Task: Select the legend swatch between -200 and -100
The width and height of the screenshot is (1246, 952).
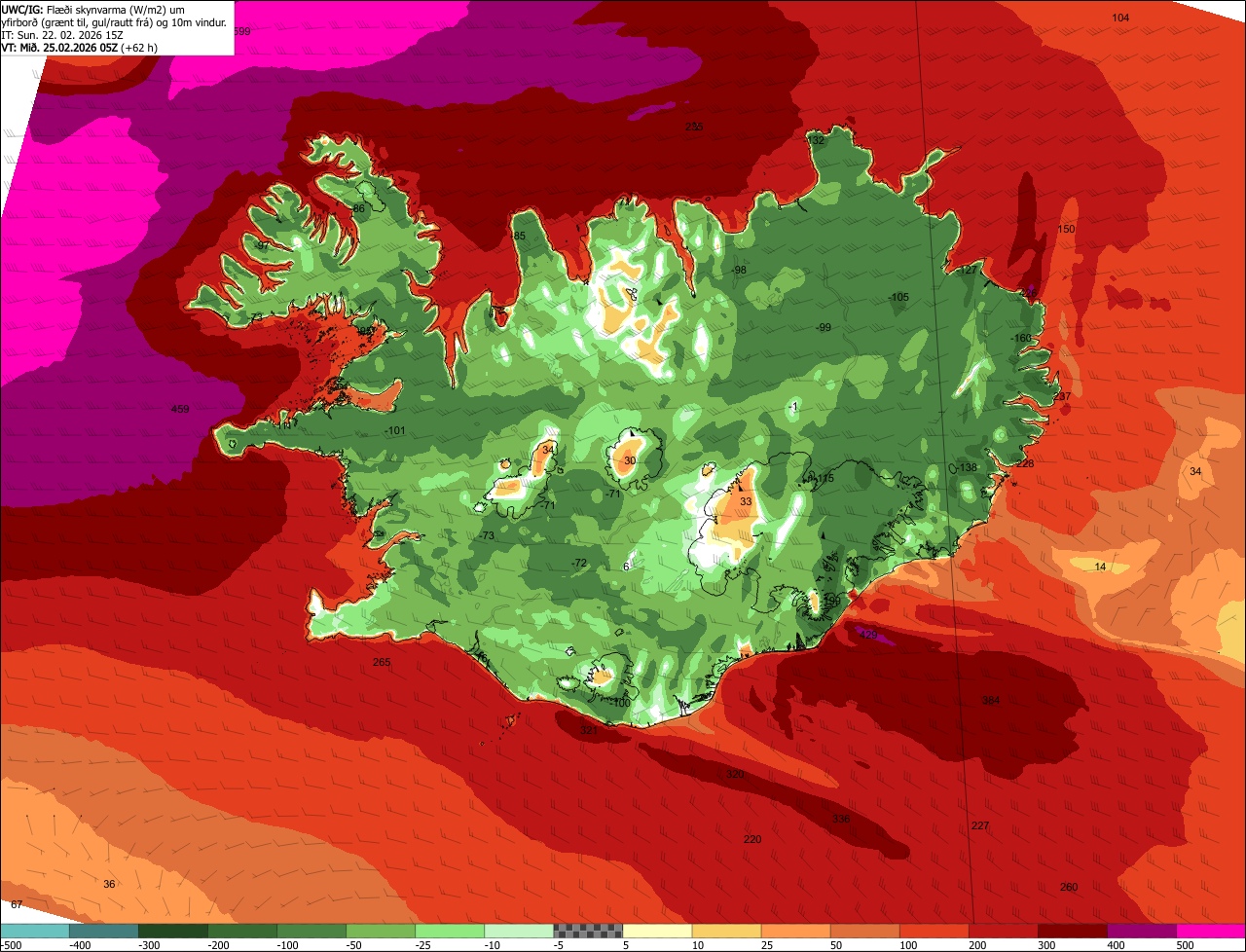Action: (x=241, y=931)
